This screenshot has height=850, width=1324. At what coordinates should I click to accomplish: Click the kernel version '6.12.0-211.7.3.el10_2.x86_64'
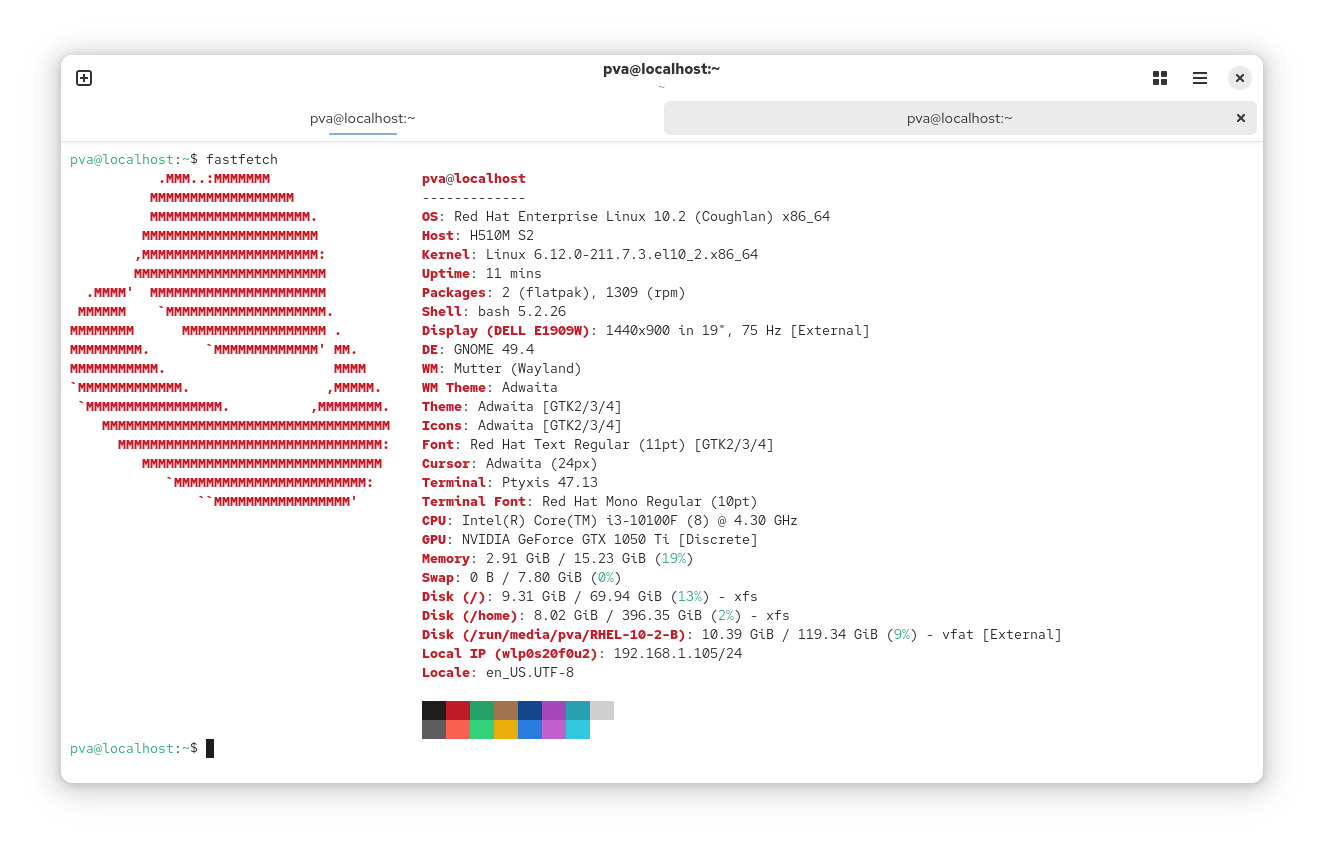[646, 254]
